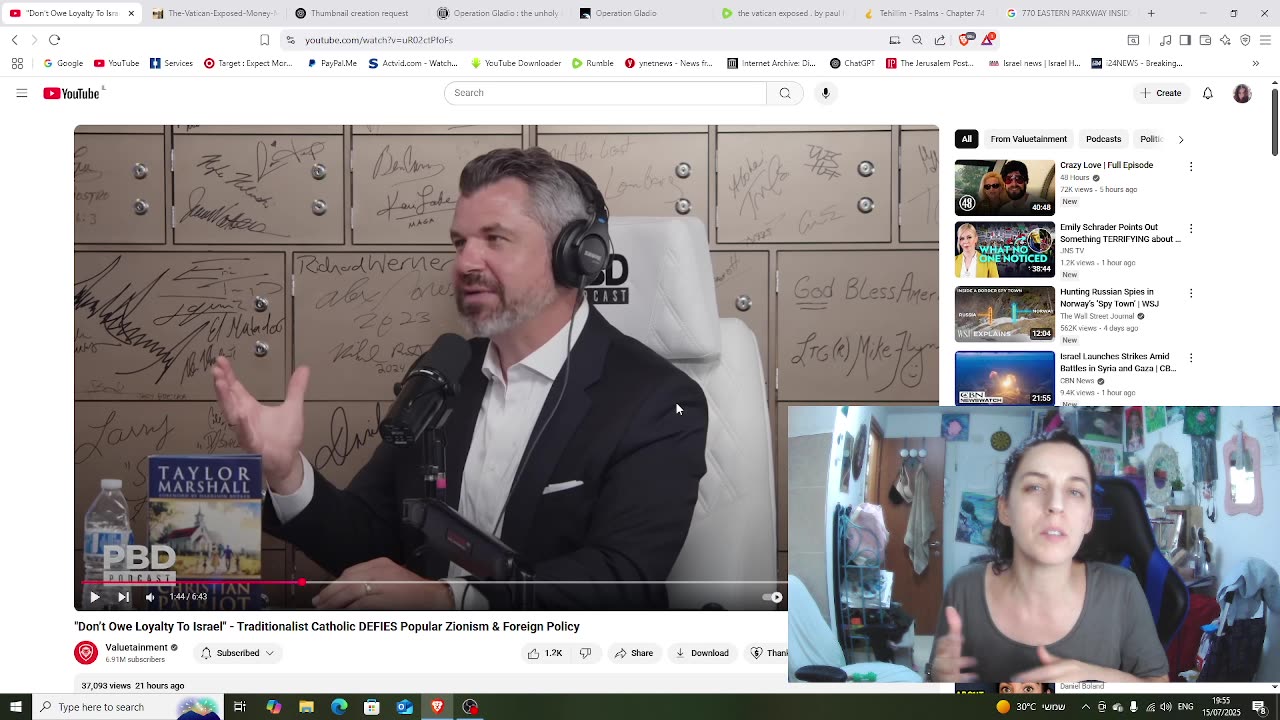Click Create button in YouTube header
Viewport: 1280px width, 720px height.
pyautogui.click(x=1160, y=93)
